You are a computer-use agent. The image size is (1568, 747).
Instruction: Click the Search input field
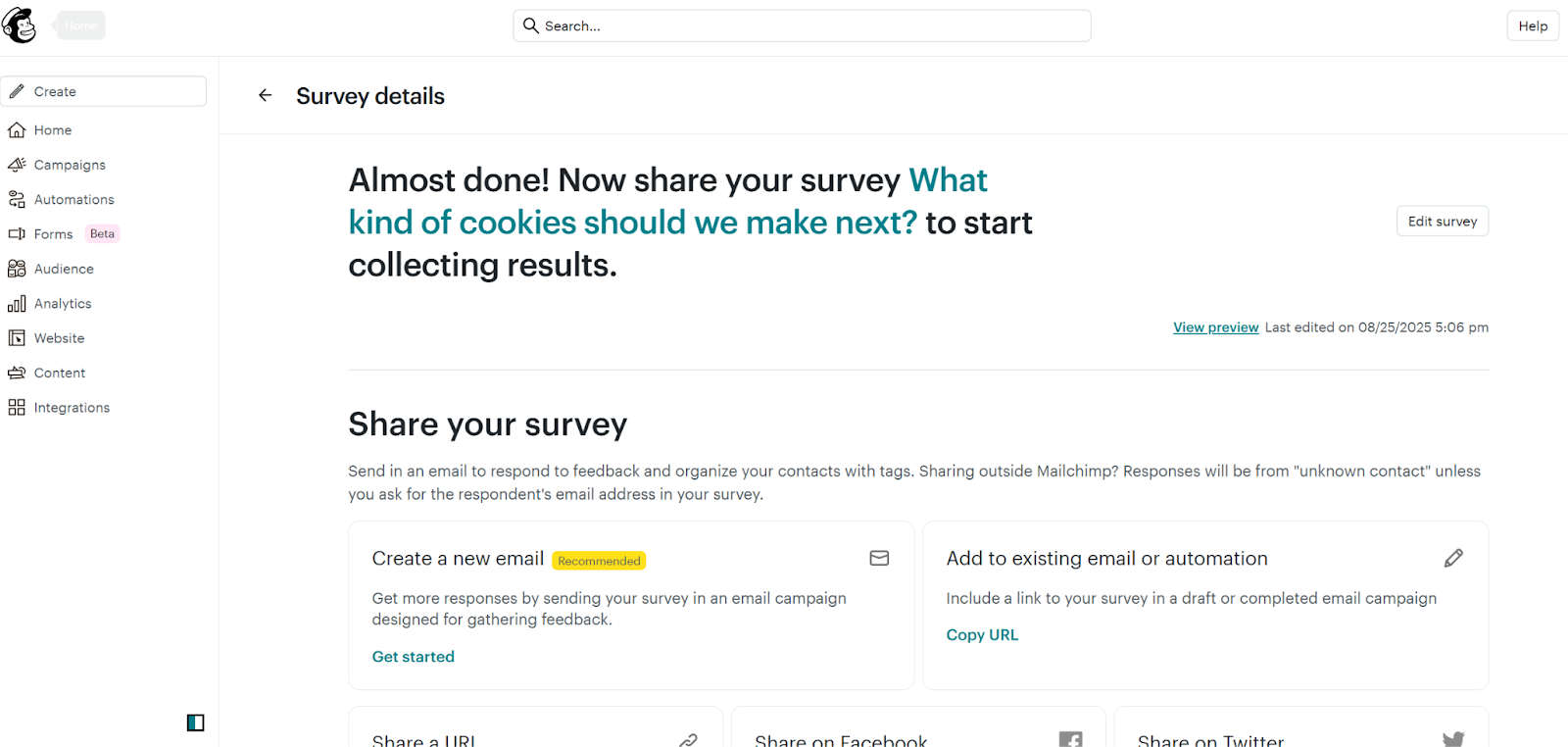[802, 25]
